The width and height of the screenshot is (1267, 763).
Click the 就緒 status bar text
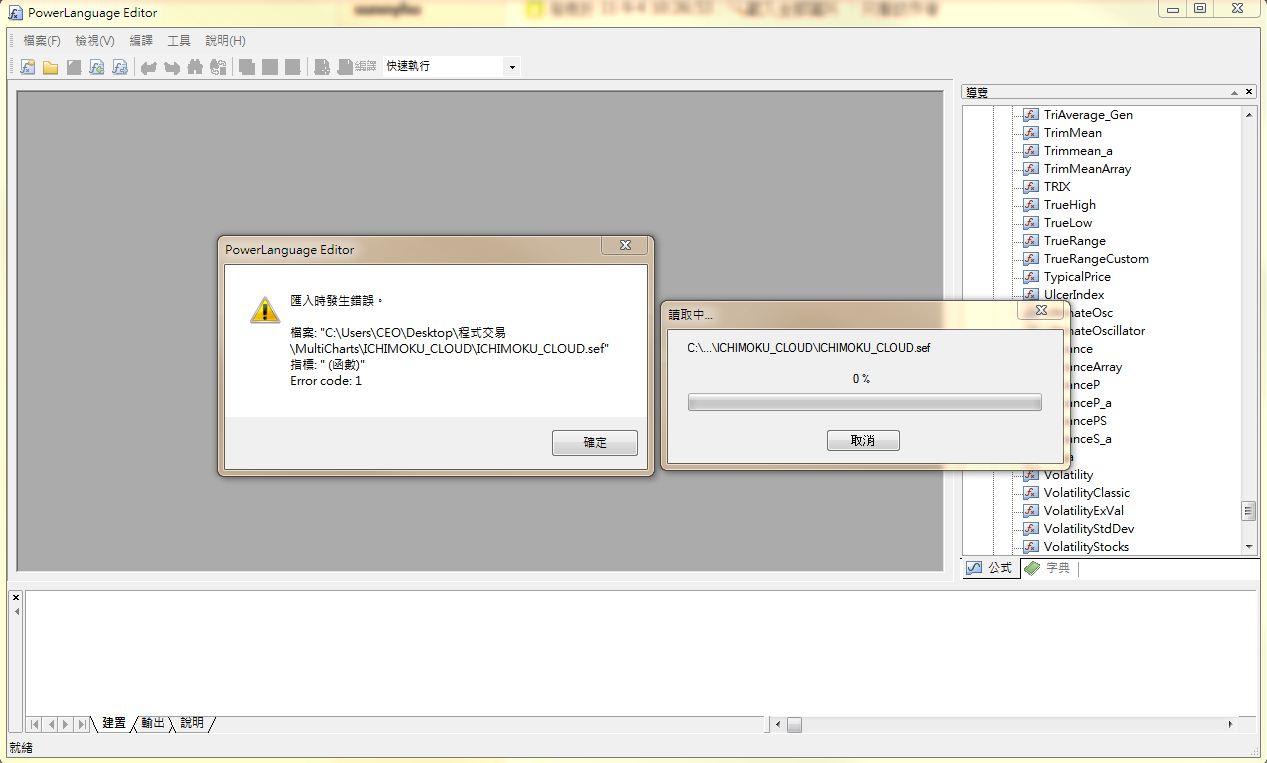(21, 748)
